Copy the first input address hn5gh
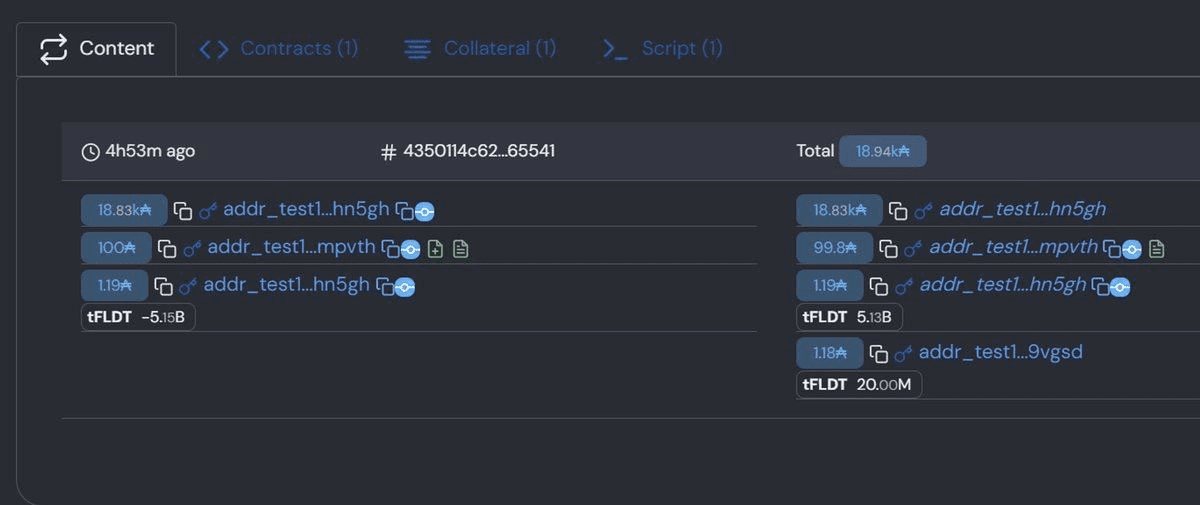1200x505 pixels. click(x=403, y=211)
